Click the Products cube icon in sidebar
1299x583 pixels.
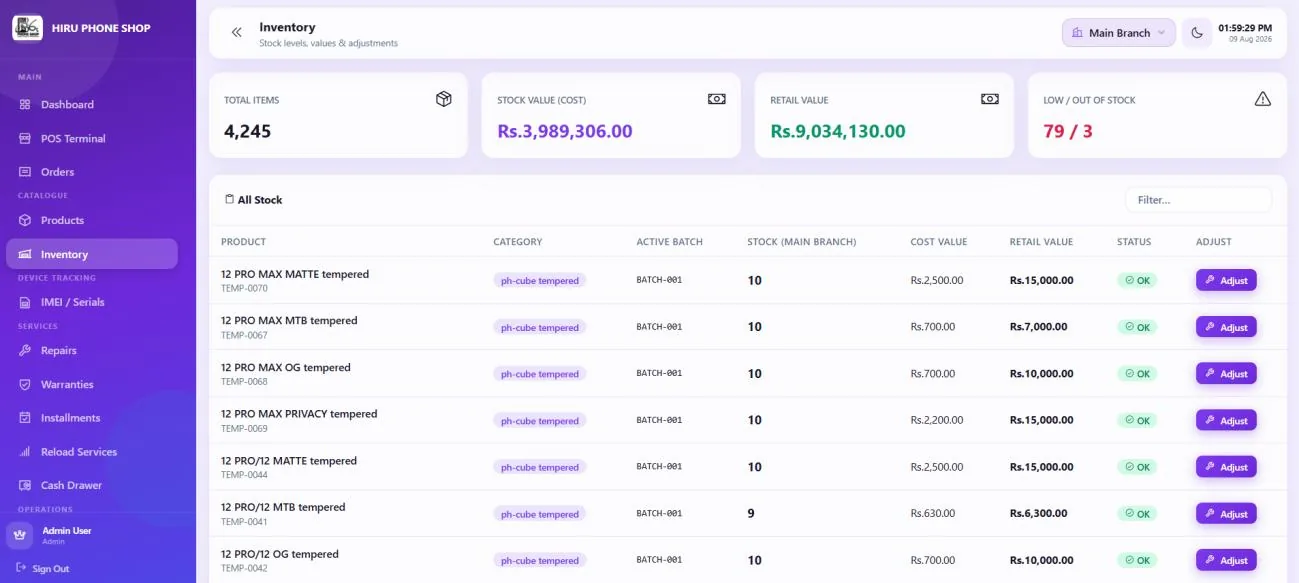pyautogui.click(x=25, y=220)
